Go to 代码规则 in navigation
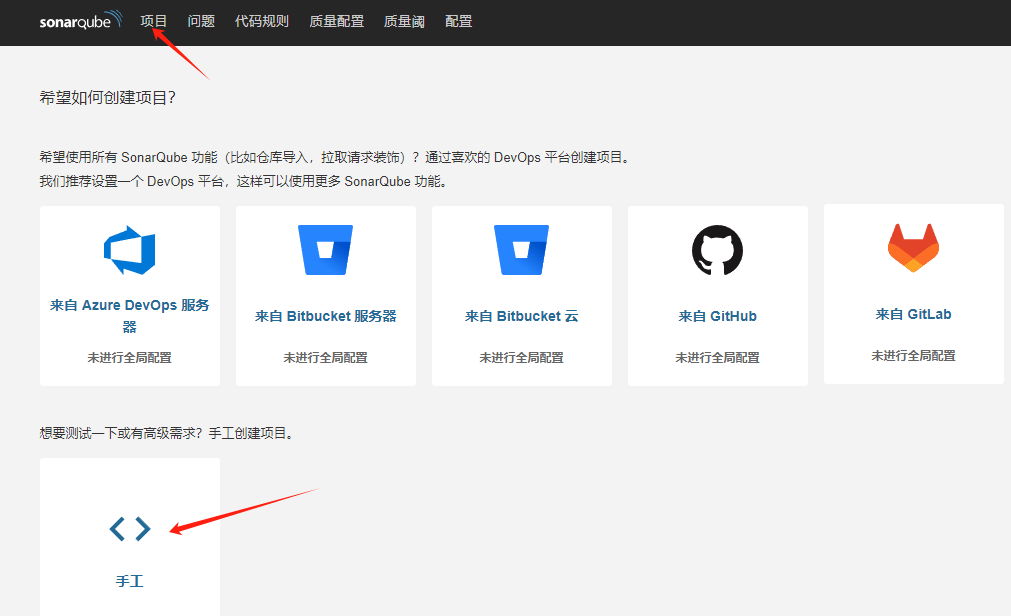Image resolution: width=1011 pixels, height=616 pixels. pos(262,21)
